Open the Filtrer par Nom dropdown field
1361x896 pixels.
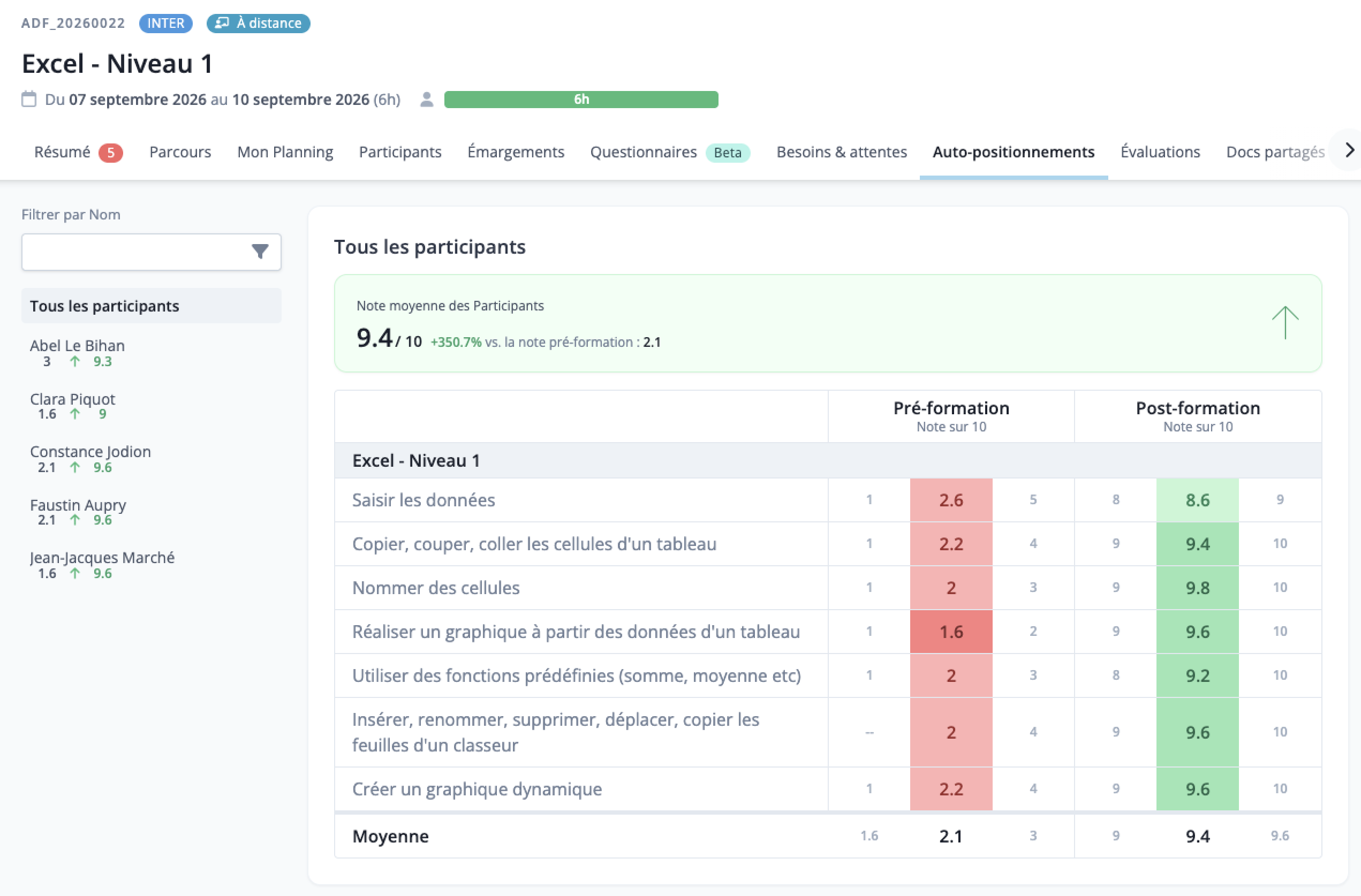pos(151,252)
